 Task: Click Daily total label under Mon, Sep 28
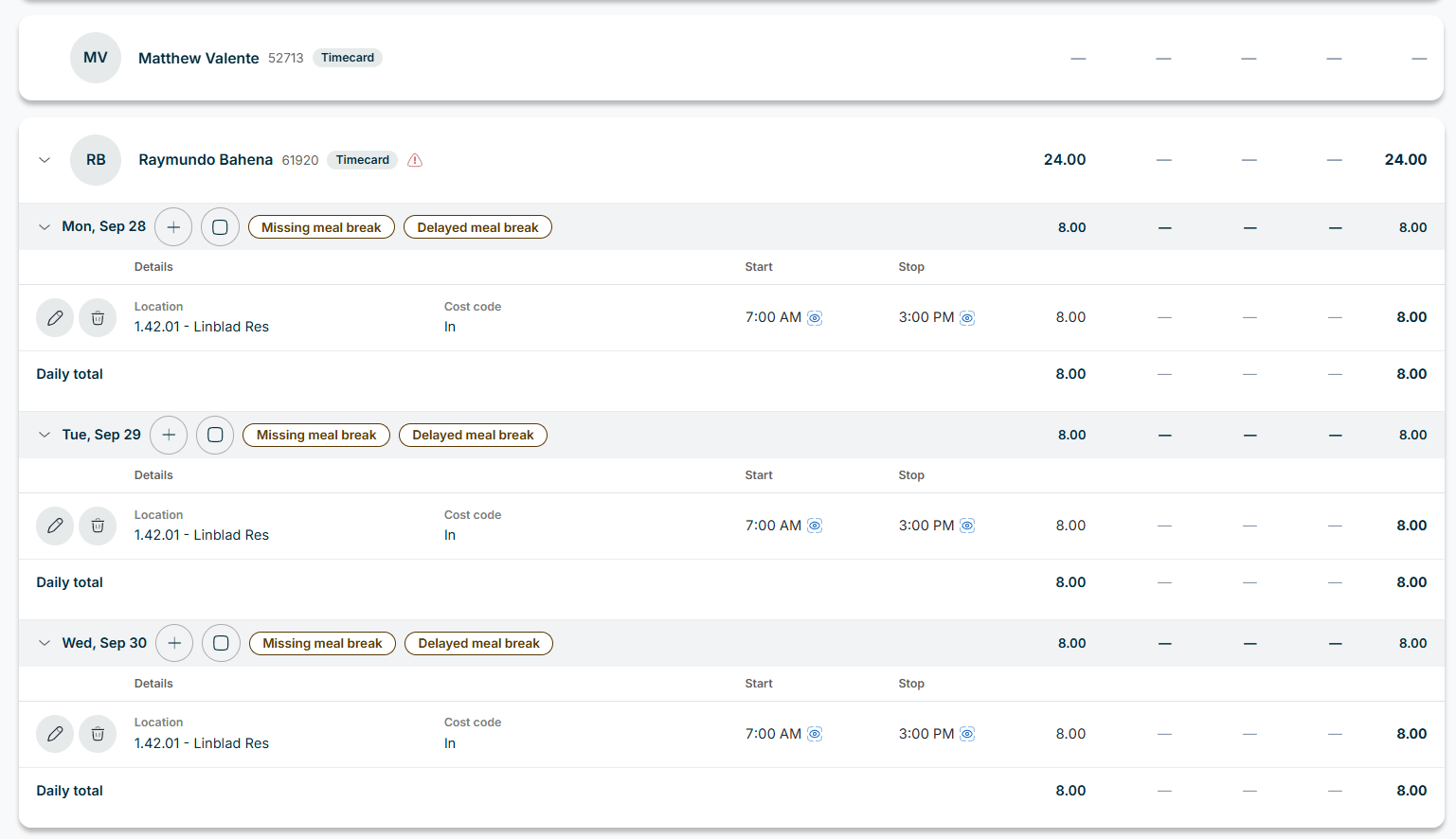pos(70,374)
